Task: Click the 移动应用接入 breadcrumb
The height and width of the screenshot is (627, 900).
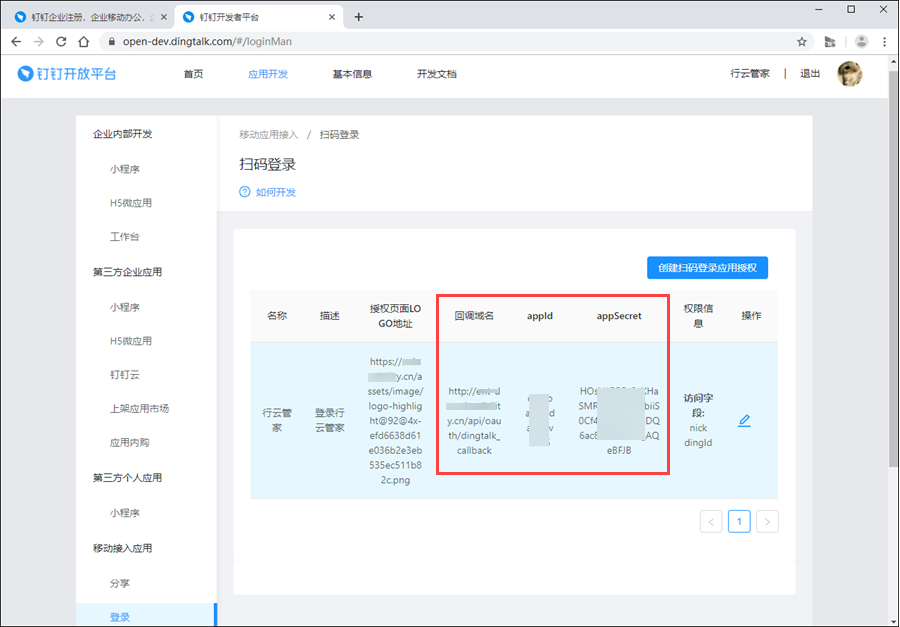Action: click(x=269, y=135)
